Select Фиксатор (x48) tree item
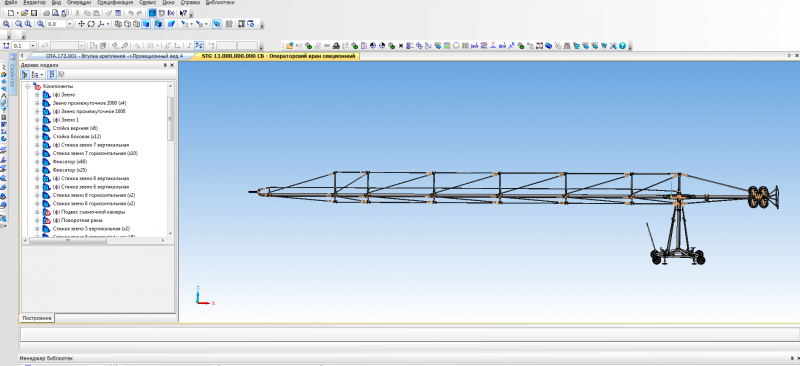 pos(69,162)
